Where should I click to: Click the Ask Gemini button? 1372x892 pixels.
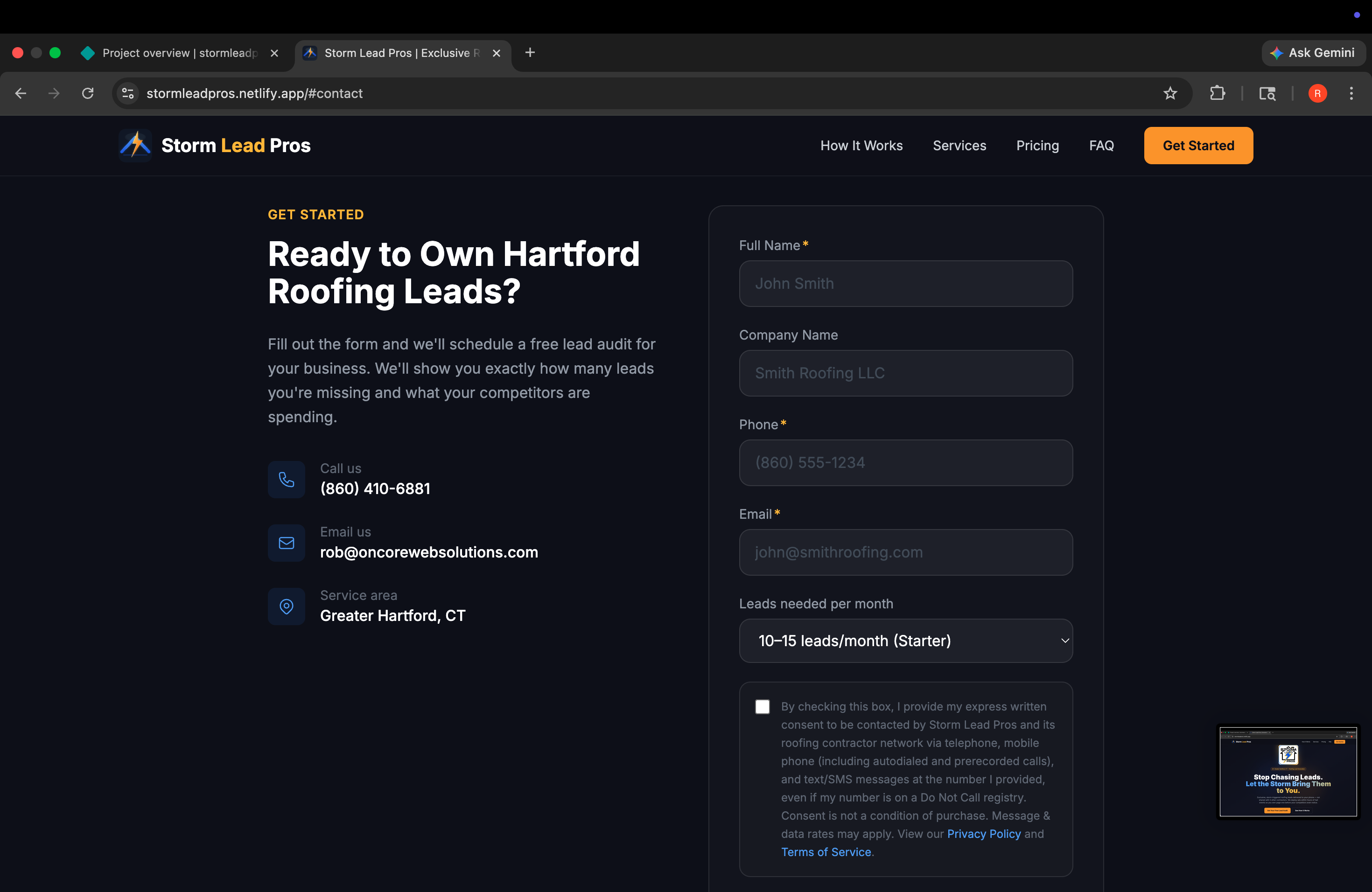(x=1313, y=53)
